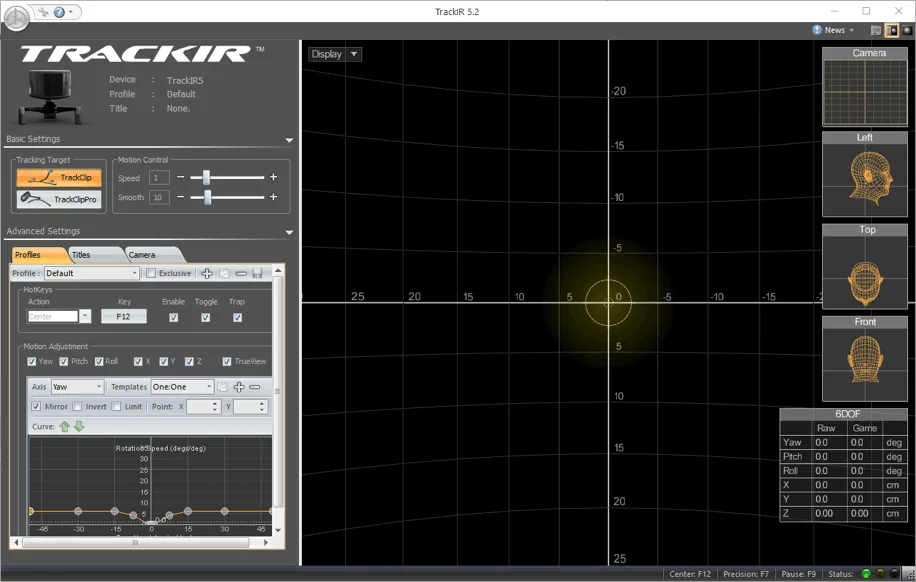916x582 pixels.
Task: Disable the TrueView checkbox
Action: click(x=227, y=362)
